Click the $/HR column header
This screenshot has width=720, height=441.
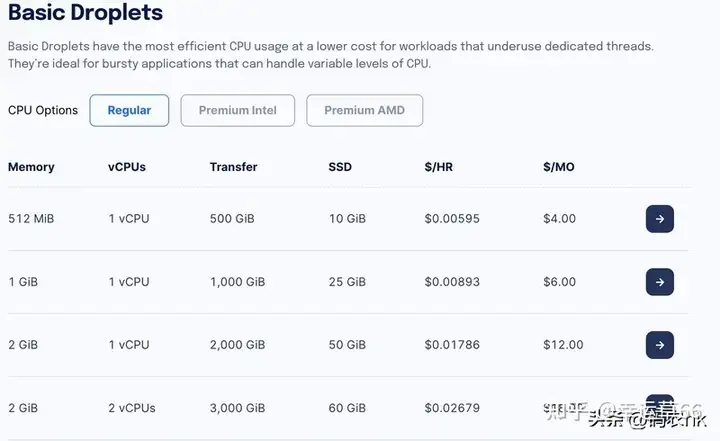click(439, 167)
